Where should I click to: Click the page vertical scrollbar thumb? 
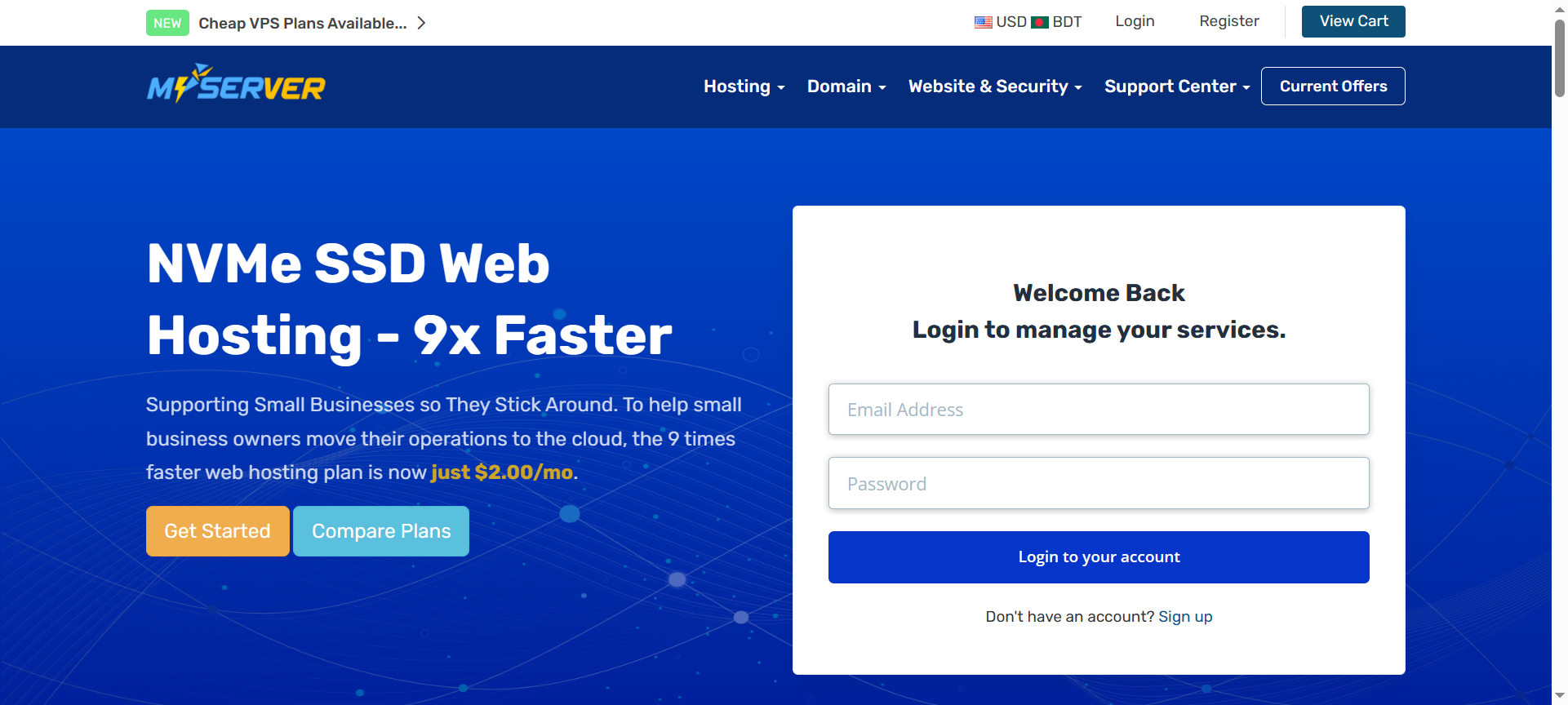[1560, 57]
